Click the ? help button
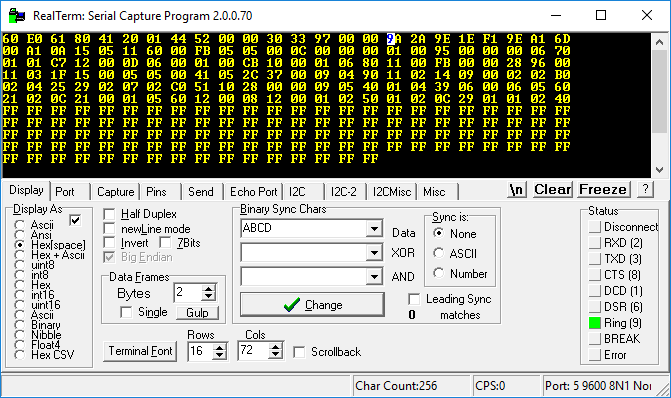Viewport: 671px width, 398px height. click(645, 189)
